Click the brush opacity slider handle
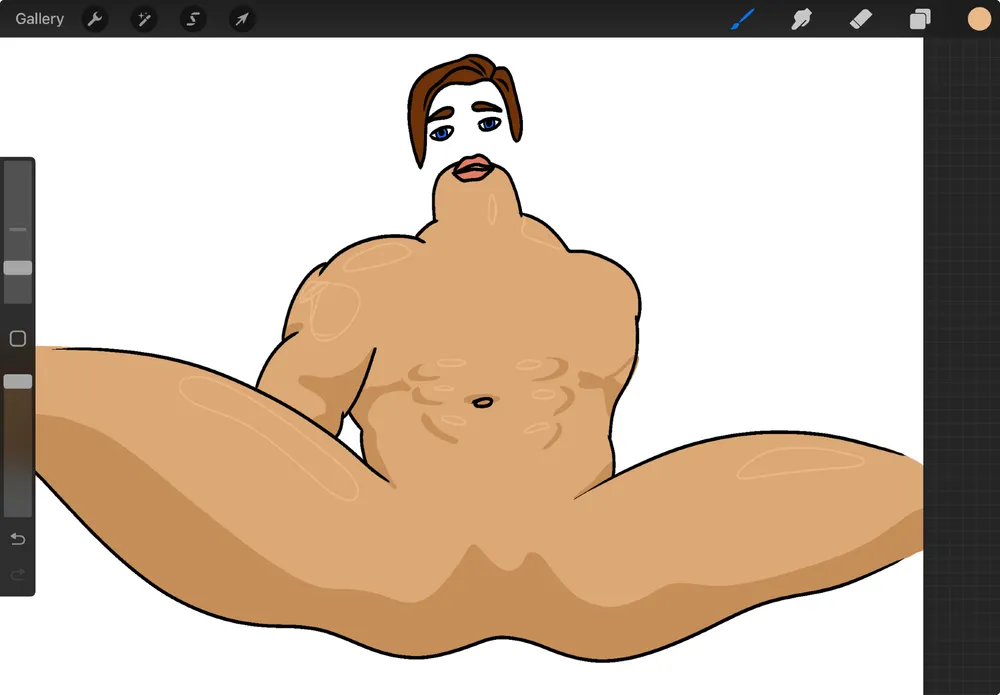The height and width of the screenshot is (695, 1000). pos(18,382)
